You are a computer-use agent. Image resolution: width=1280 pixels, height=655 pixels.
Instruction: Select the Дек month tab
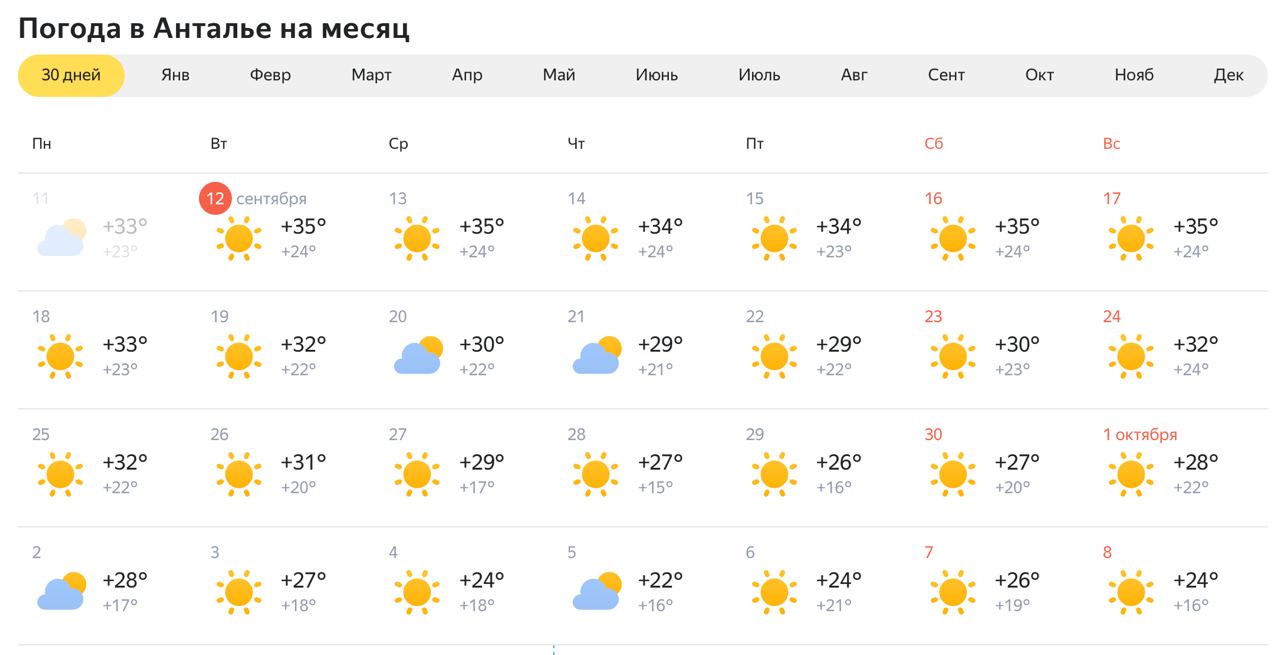[1229, 75]
